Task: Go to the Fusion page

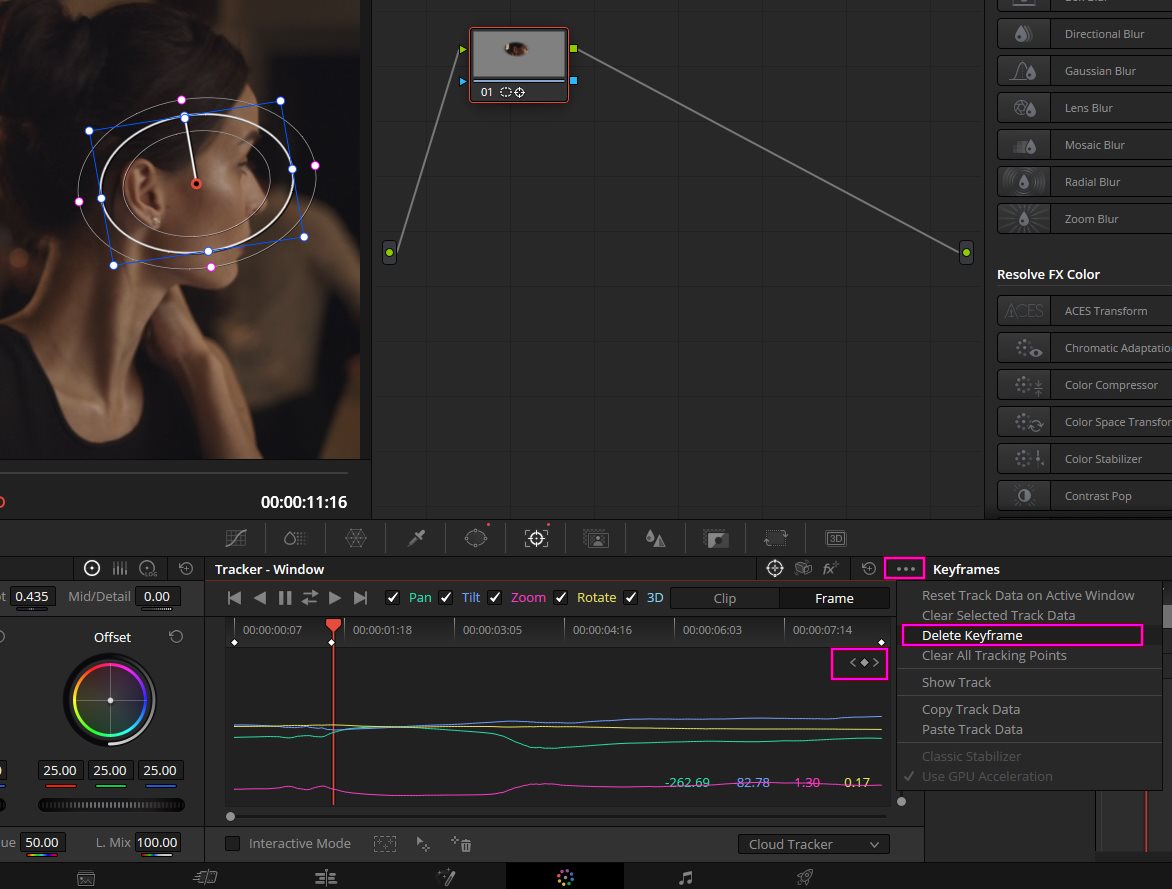Action: 446,878
